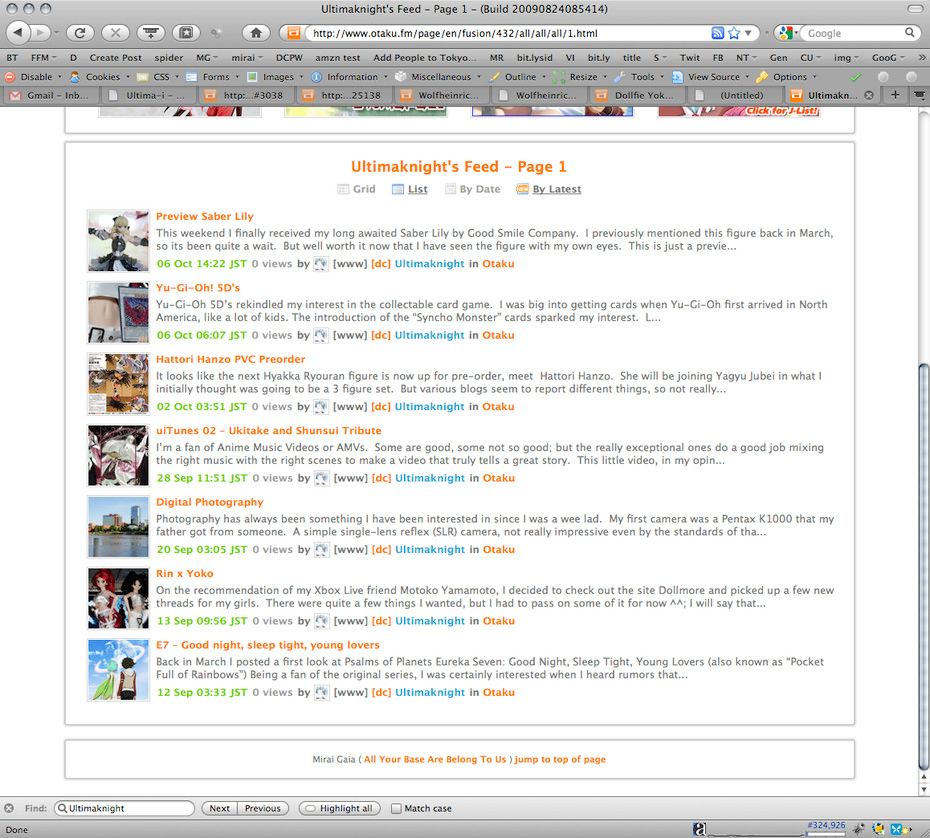Switch to the Gmail Inbox tab
Screen dimensions: 930x838
coord(50,95)
